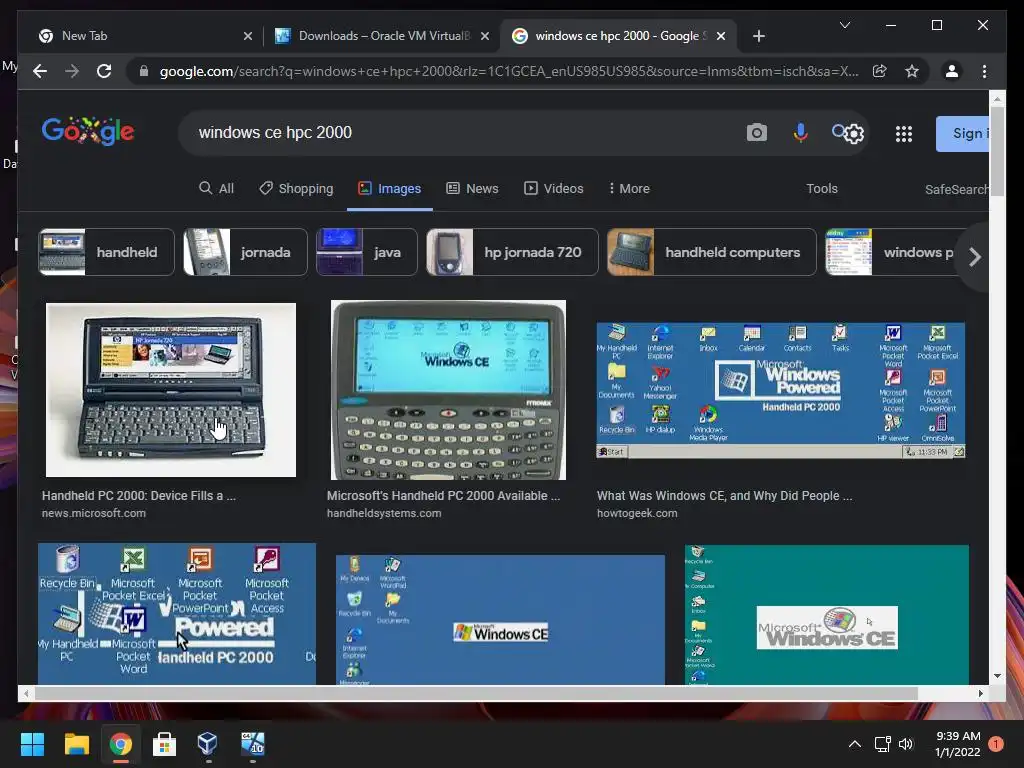Share this page using the share icon

click(x=880, y=71)
